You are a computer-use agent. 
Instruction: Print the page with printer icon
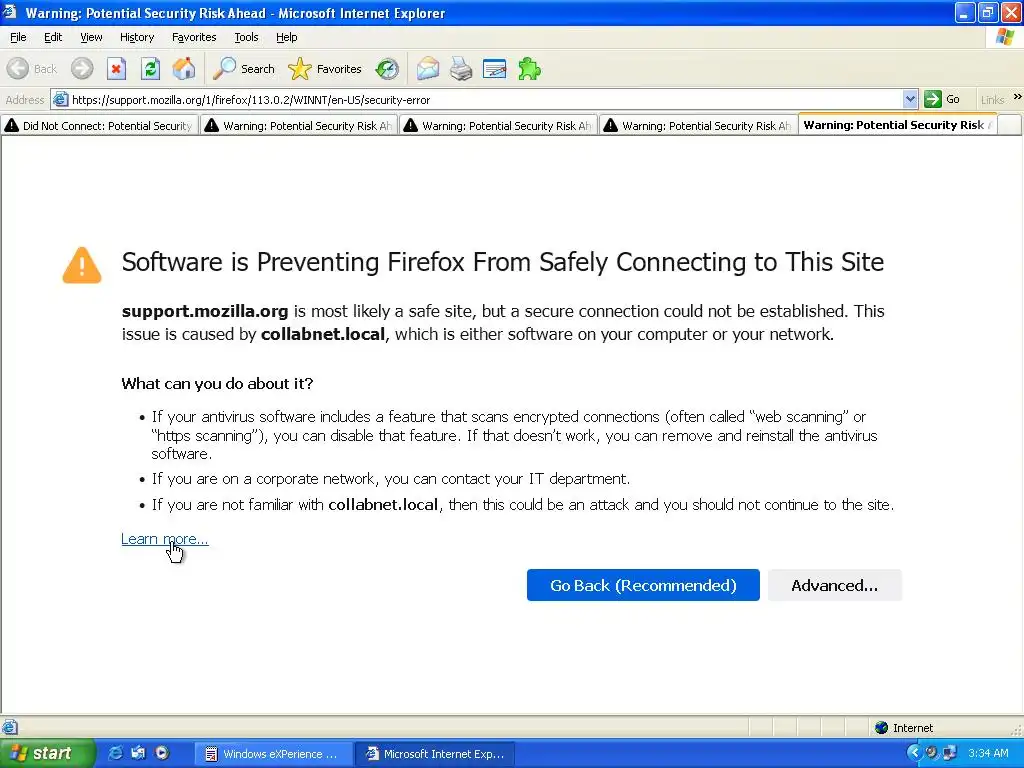pyautogui.click(x=461, y=69)
